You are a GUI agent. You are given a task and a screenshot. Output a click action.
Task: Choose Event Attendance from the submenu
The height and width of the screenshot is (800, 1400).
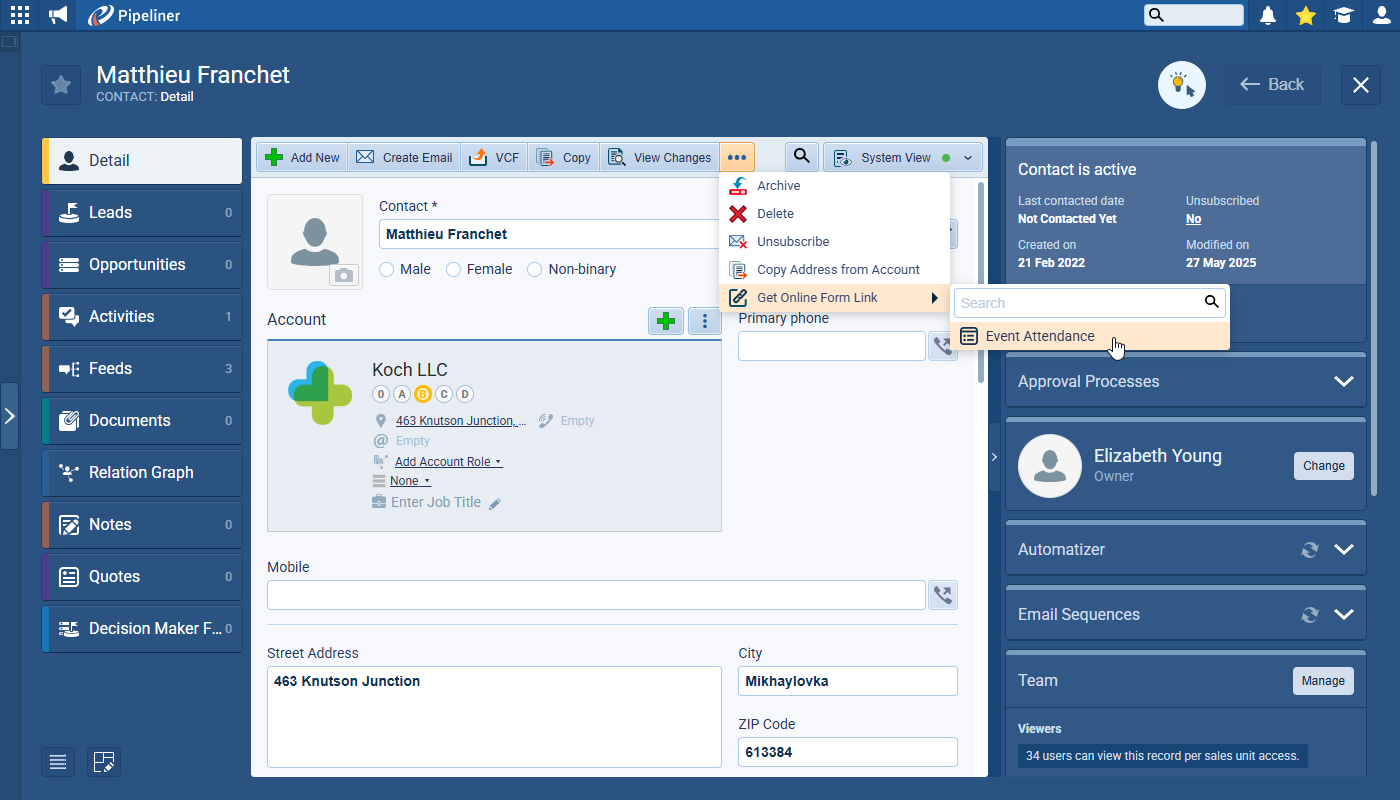tap(1039, 336)
